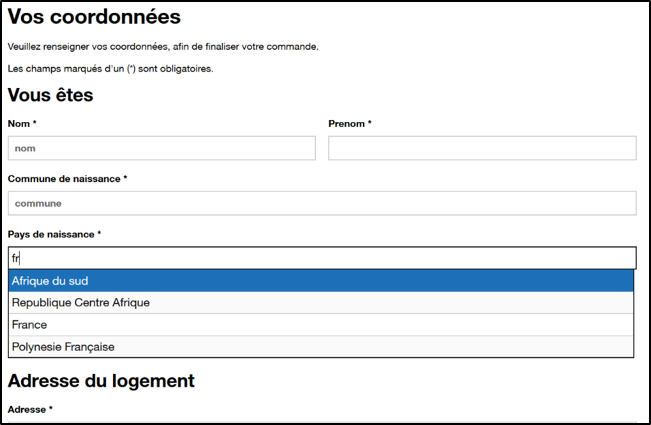Click the Nom input field

tap(161, 148)
